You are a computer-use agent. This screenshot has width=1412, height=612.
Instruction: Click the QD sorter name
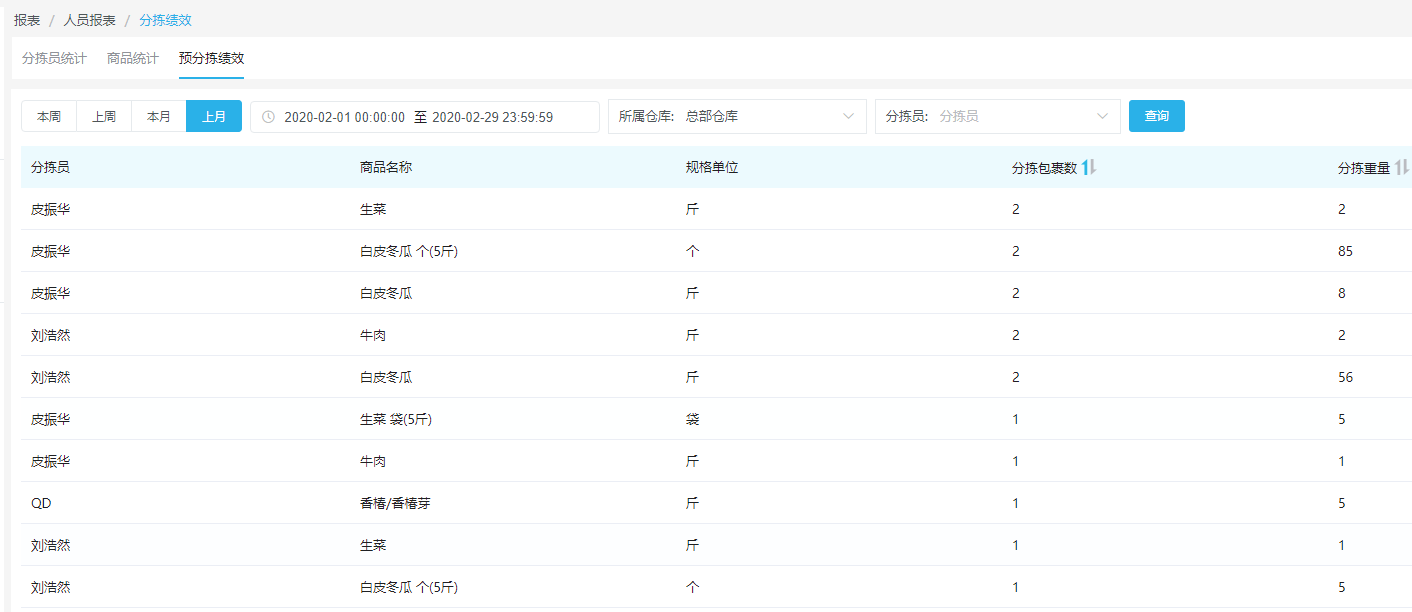(41, 503)
